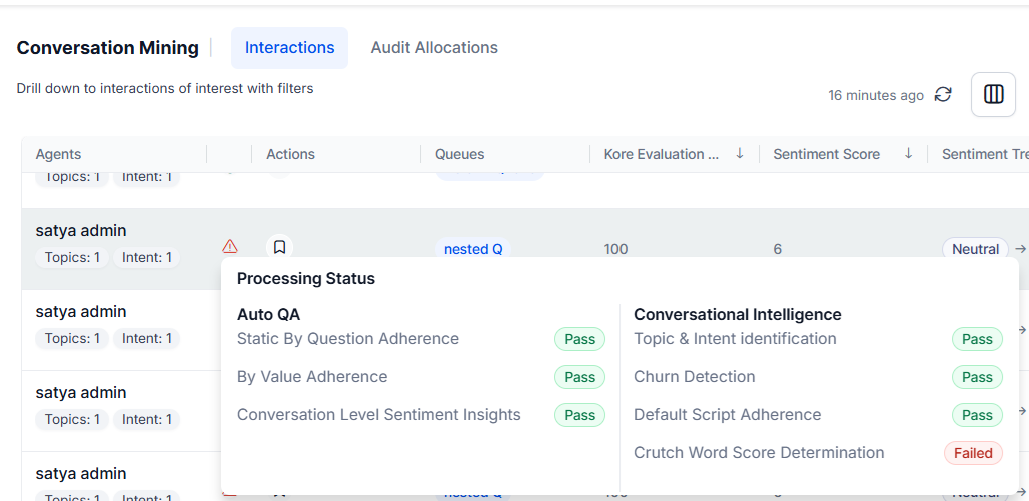Screen dimensions: 1029x501
Task: Click the red warning triangle icon
Action: [x=230, y=246]
